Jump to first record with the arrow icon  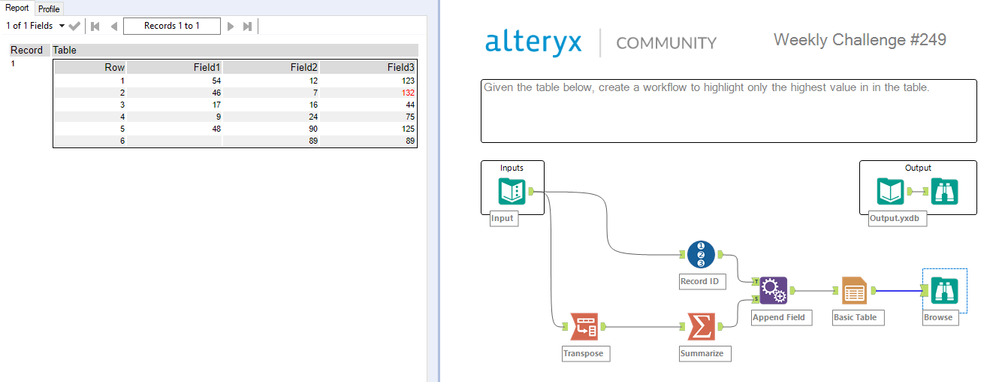(95, 26)
